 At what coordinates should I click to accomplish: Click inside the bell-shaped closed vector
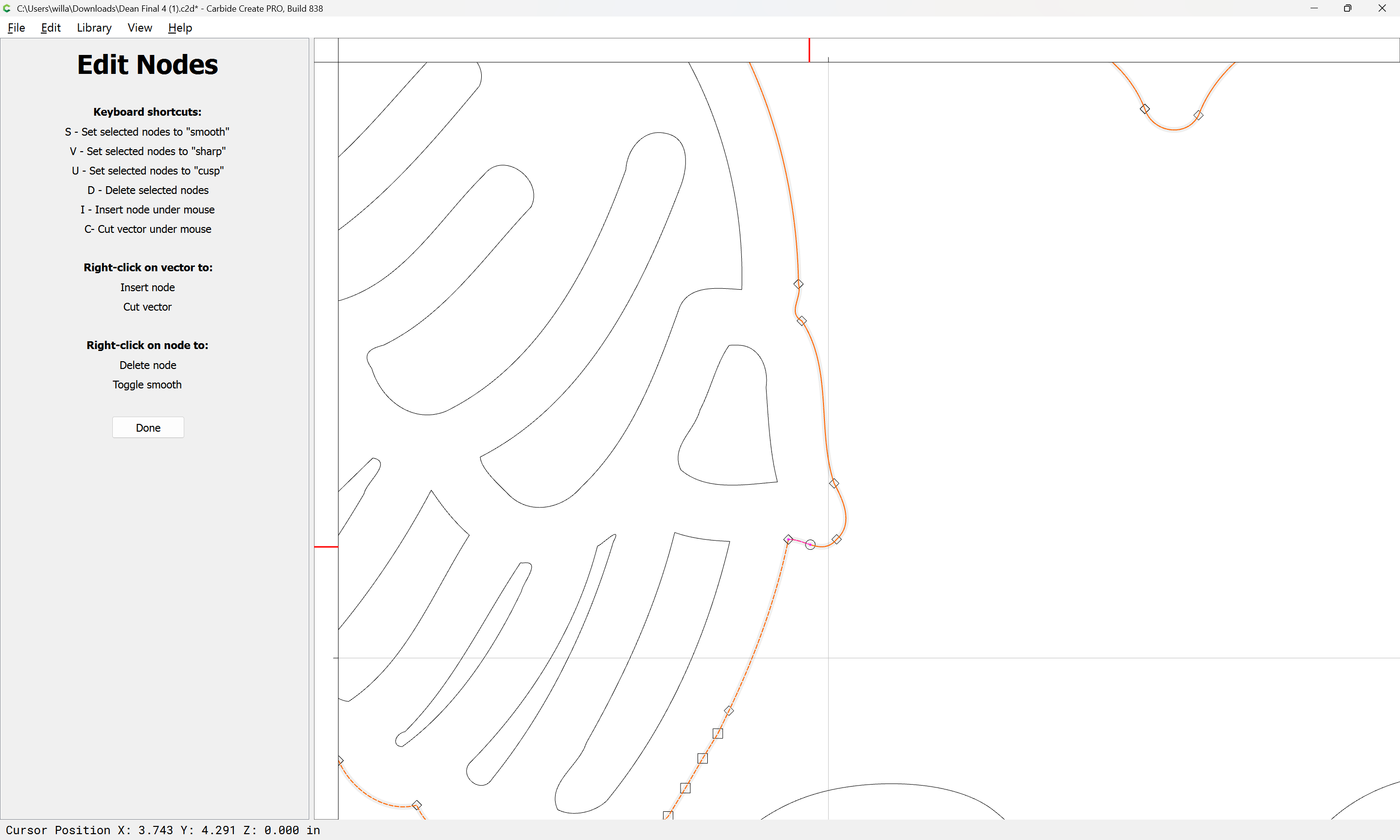point(735,430)
